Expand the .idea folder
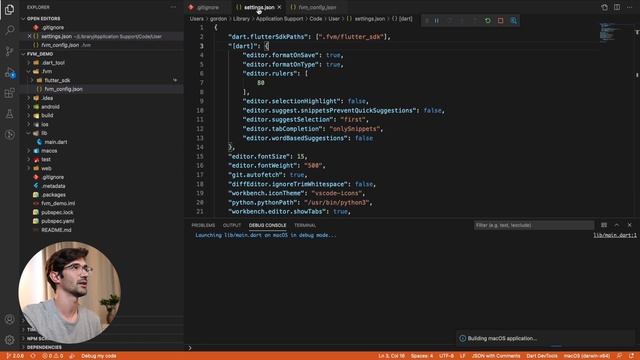The image size is (640, 360). tap(47, 98)
